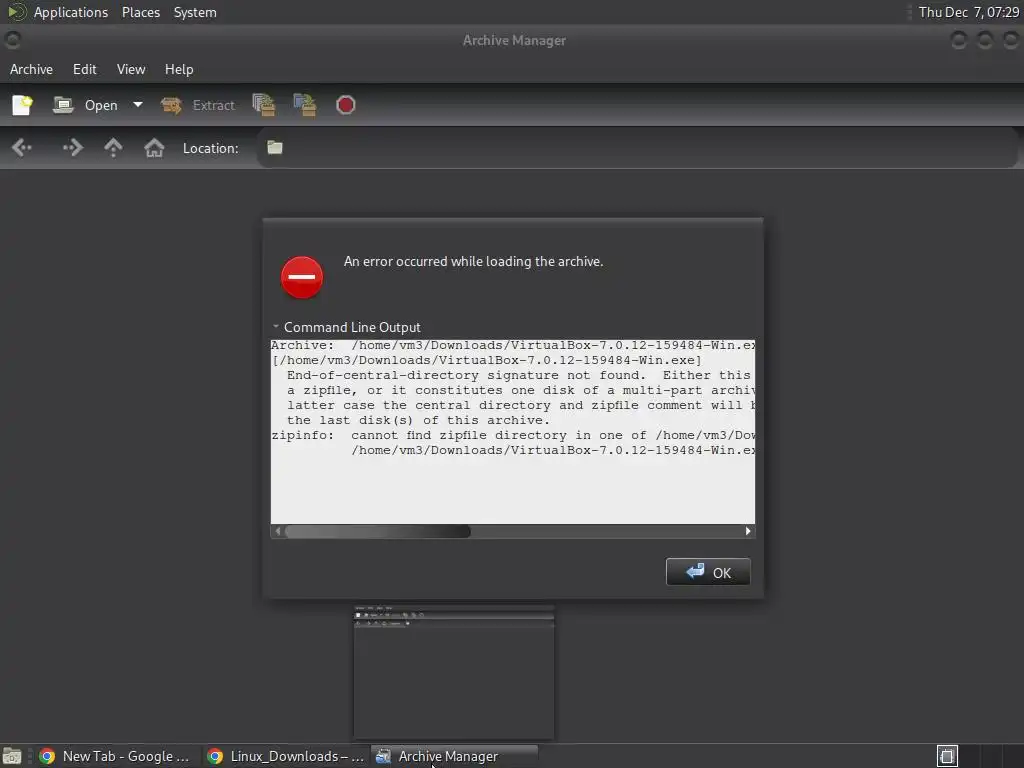Image resolution: width=1024 pixels, height=768 pixels.
Task: Click the Archive Manager window preview thumbnail
Action: pyautogui.click(x=454, y=672)
